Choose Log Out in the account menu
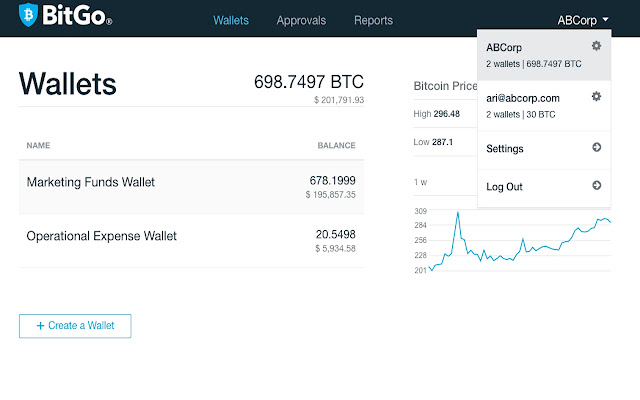The height and width of the screenshot is (400, 640). tap(544, 187)
